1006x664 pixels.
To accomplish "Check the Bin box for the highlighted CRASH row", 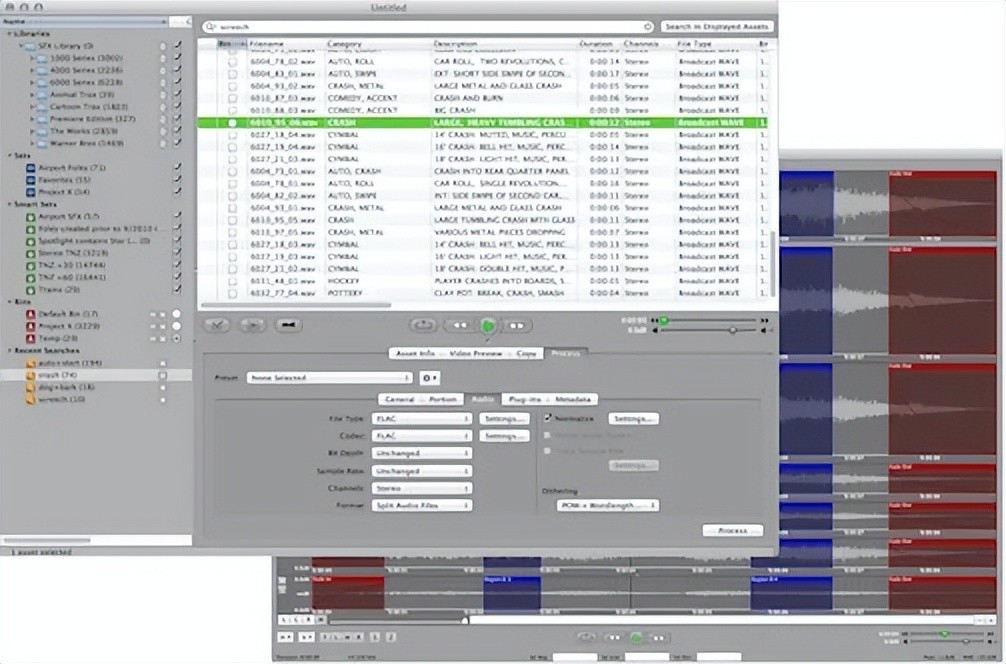I will (x=232, y=123).
